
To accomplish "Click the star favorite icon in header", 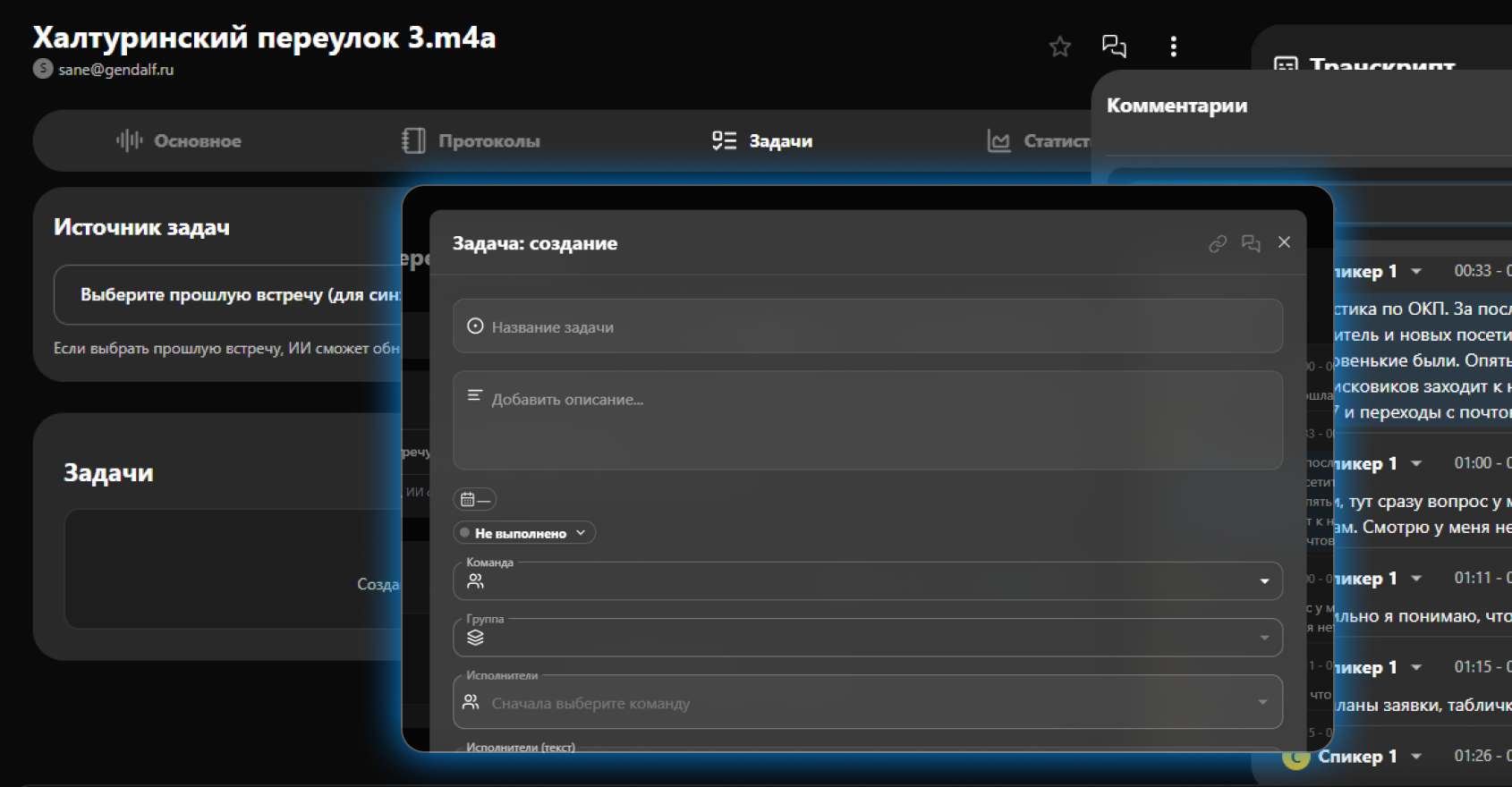I will point(1059,47).
